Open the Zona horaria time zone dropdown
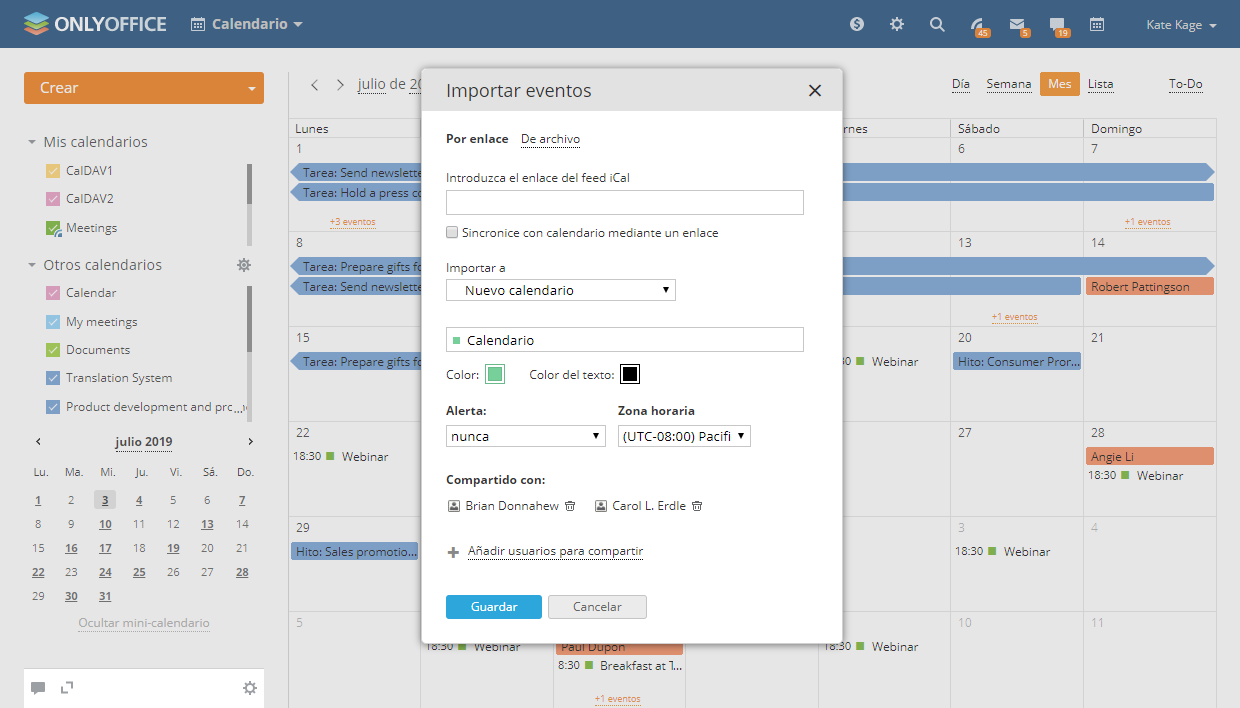This screenshot has height=708, width=1240. click(x=684, y=436)
